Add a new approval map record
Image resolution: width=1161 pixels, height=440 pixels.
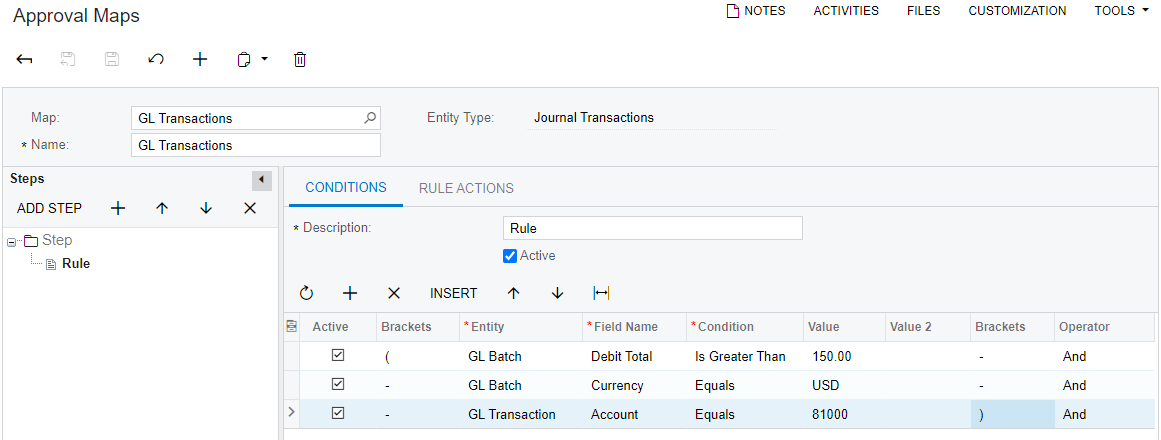point(200,60)
